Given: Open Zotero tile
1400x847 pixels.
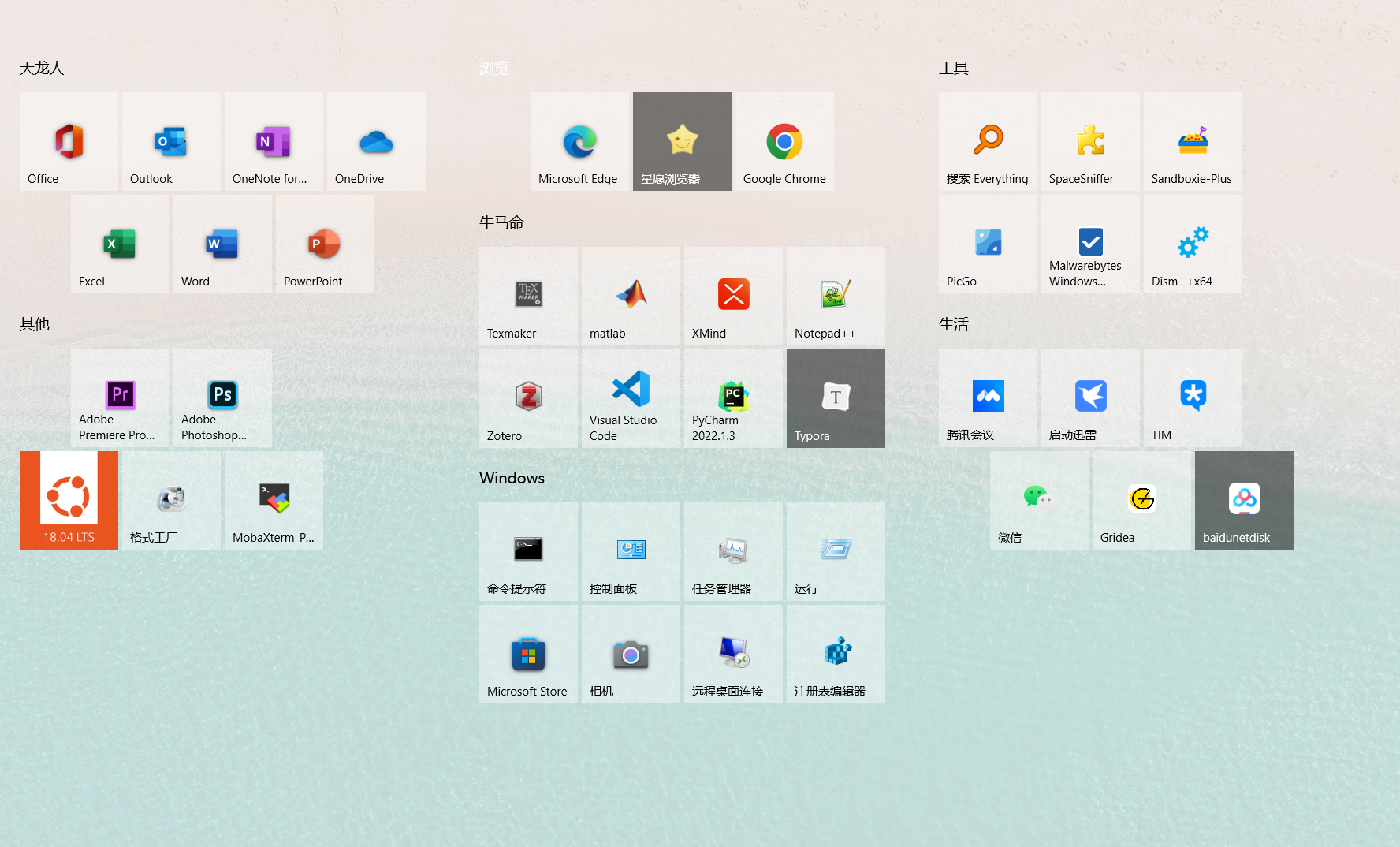Looking at the screenshot, I should 528,398.
